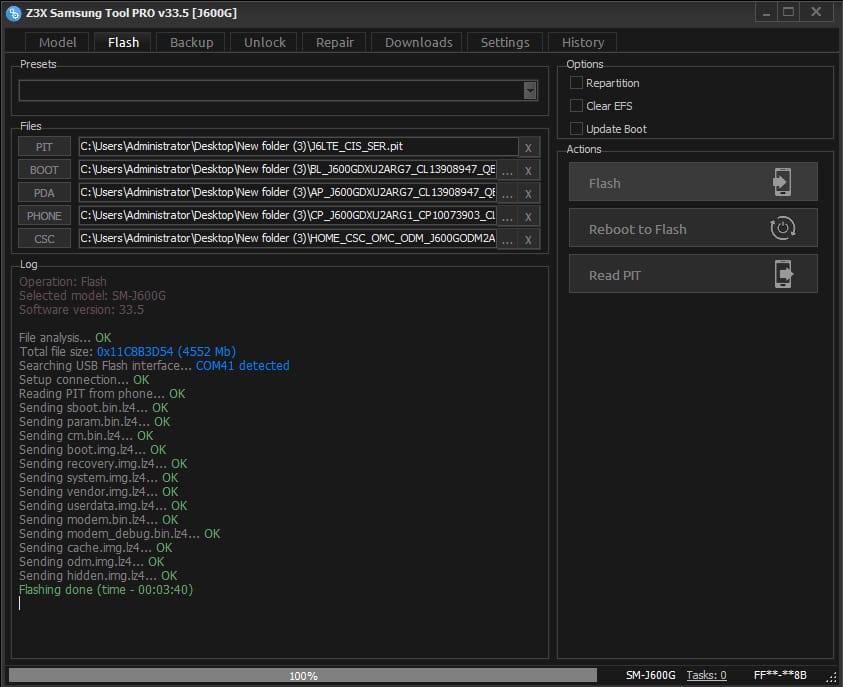
Task: Click the 'Sending userdata.img.lz4' log line
Action: pos(103,506)
